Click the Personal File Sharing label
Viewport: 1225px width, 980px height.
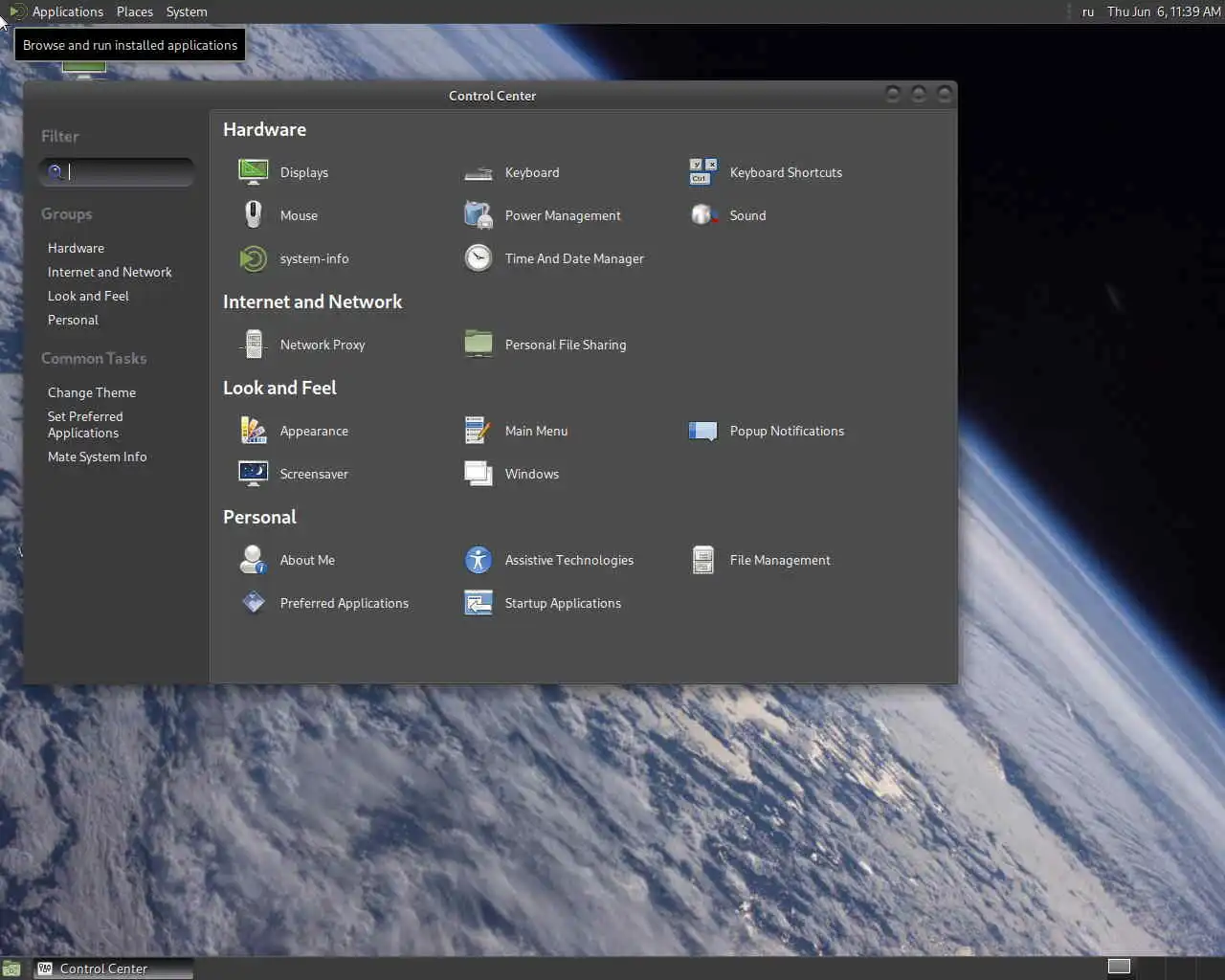click(x=566, y=345)
